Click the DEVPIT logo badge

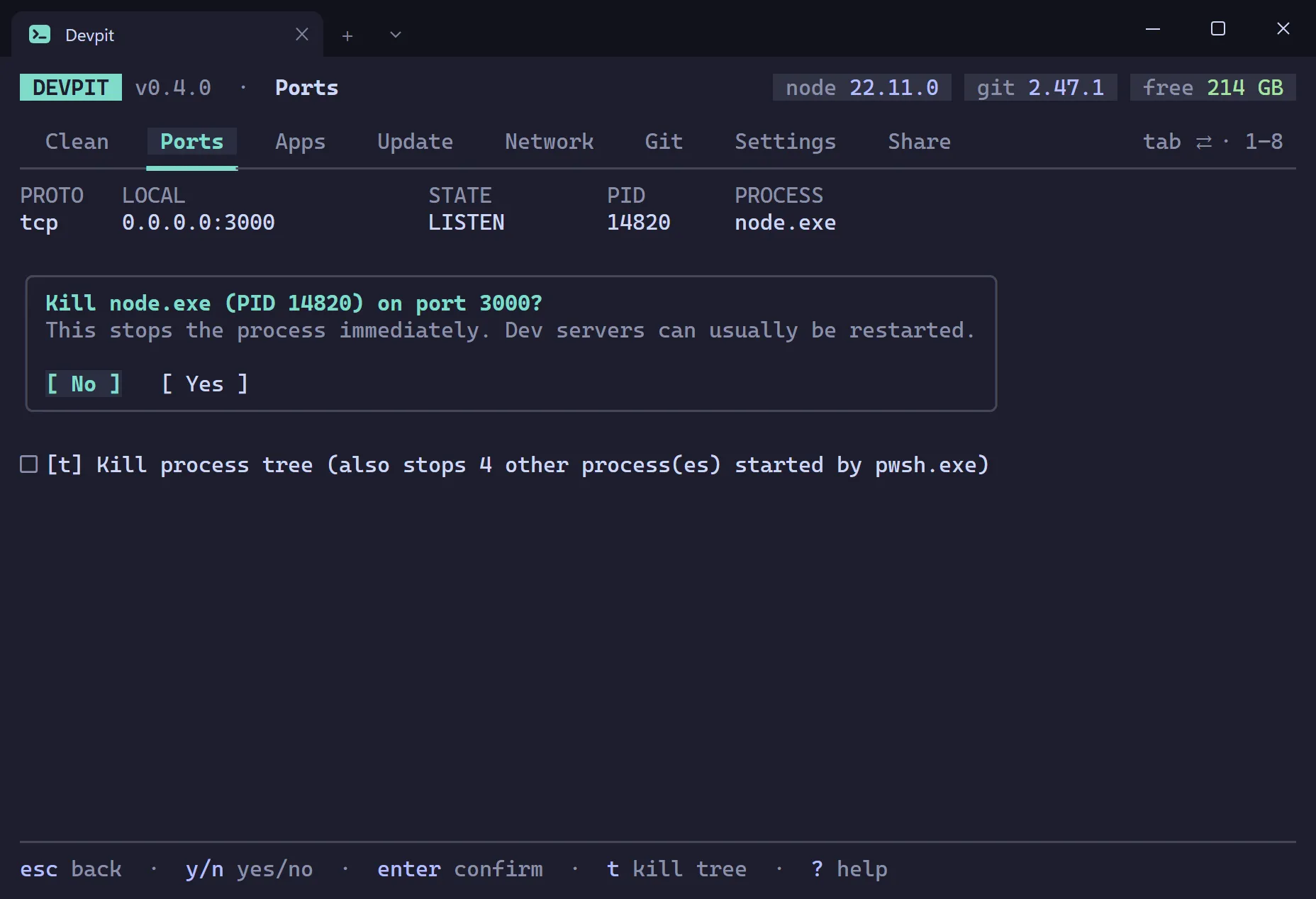pos(71,87)
